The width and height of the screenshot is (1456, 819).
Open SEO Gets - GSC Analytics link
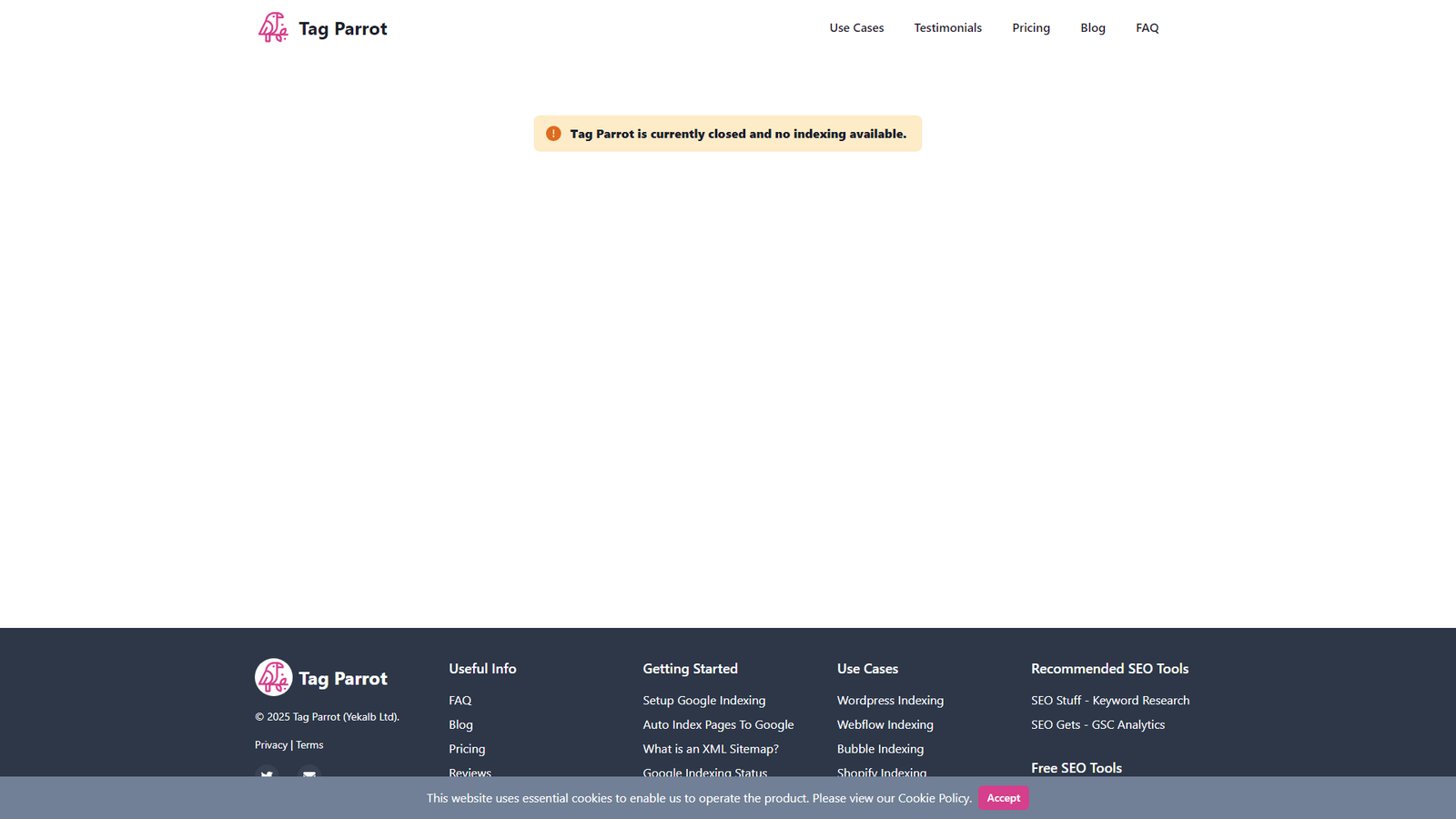pyautogui.click(x=1097, y=725)
